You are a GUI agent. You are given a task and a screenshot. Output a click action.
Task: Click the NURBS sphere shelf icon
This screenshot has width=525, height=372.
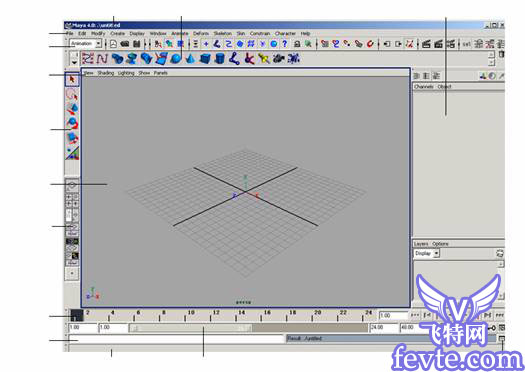tap(176, 59)
